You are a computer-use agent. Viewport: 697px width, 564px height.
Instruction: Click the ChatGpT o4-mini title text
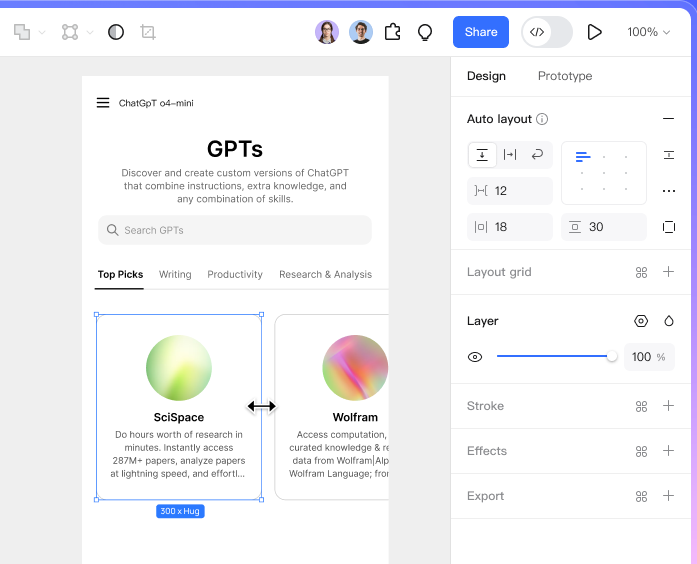coord(156,103)
